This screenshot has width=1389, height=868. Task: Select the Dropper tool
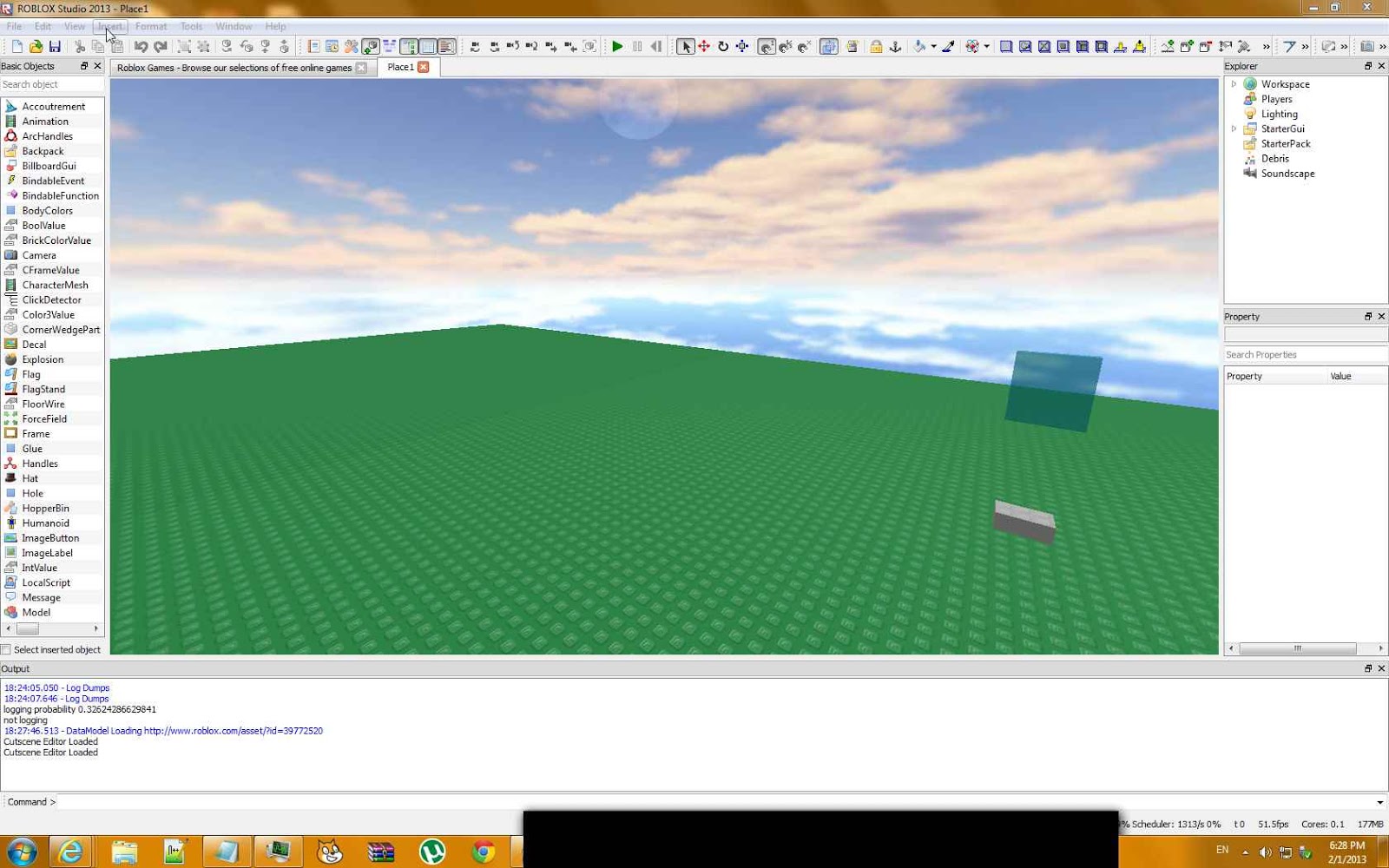click(x=948, y=47)
